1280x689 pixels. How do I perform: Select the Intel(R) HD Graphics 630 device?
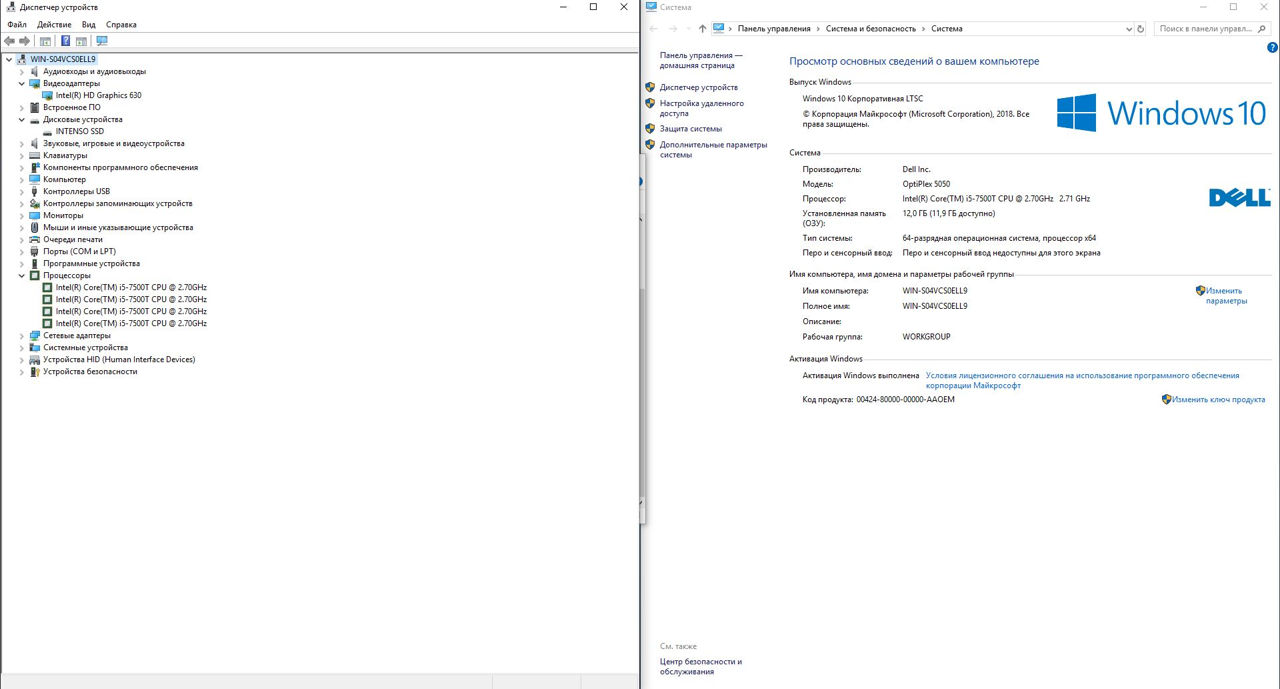98,96
